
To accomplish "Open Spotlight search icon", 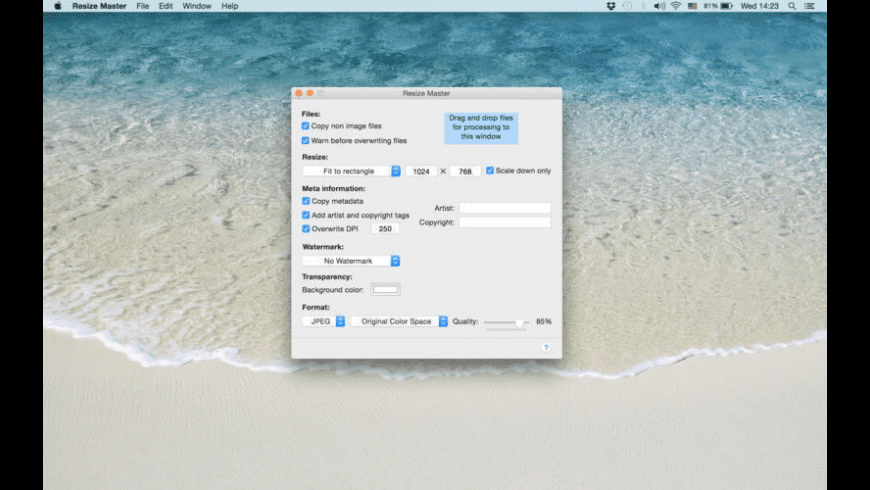I will pos(792,6).
